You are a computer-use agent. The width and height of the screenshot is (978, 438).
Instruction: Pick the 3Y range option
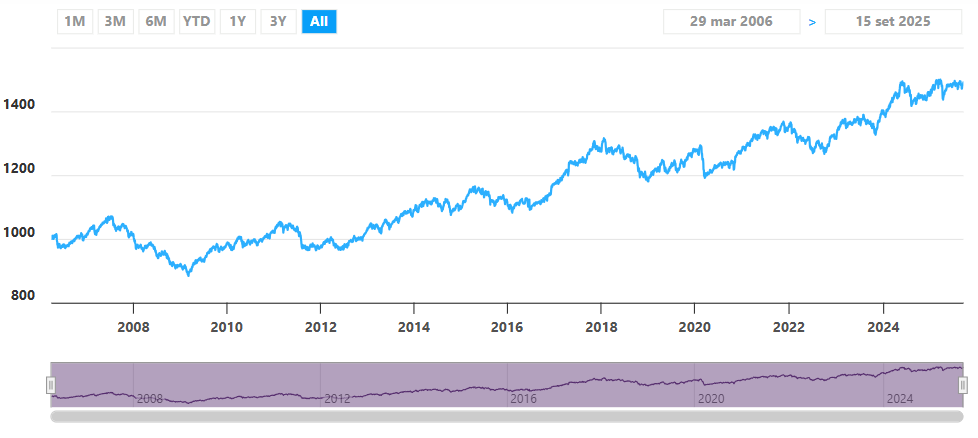(x=278, y=21)
